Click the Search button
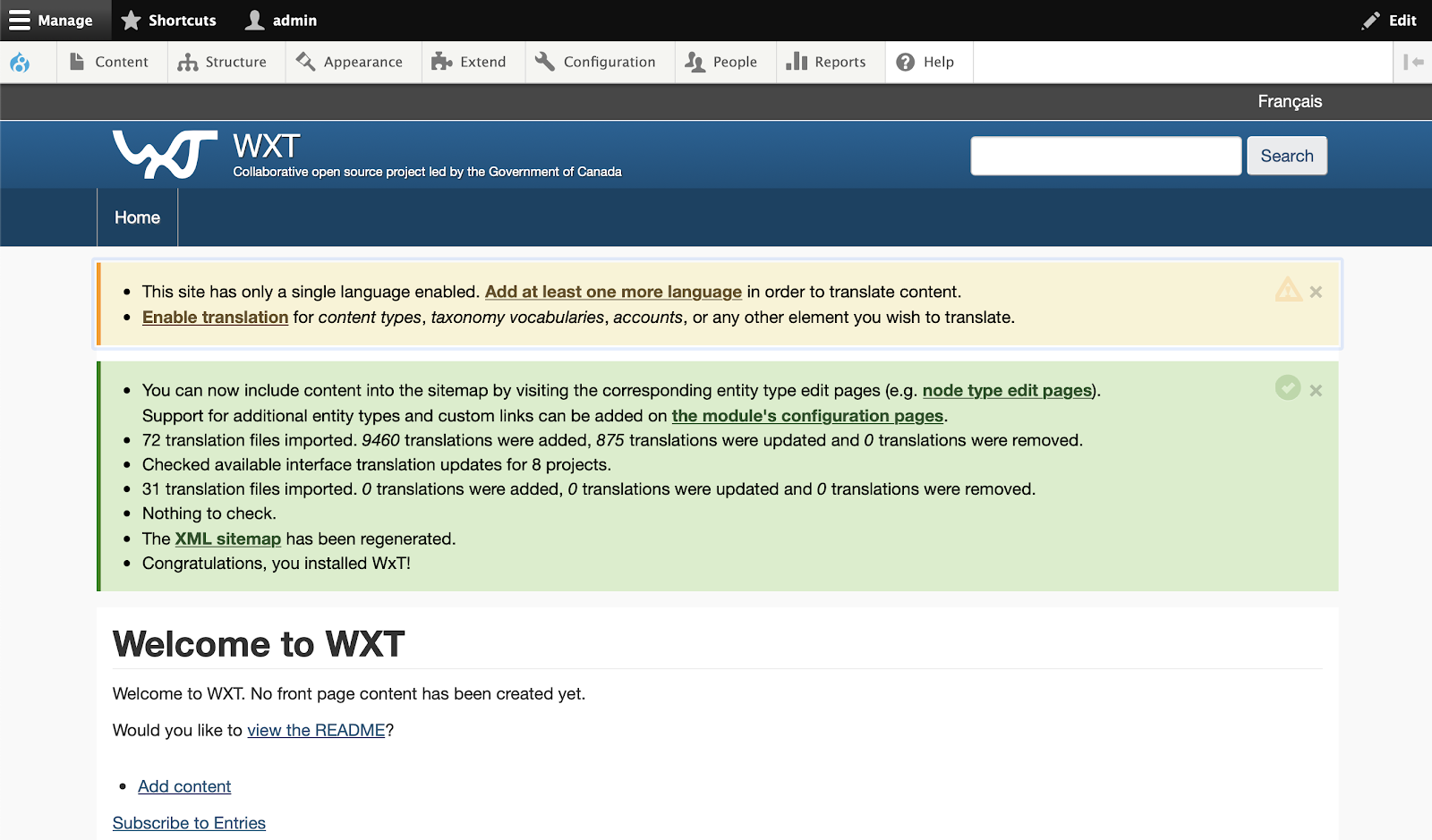 pyautogui.click(x=1287, y=156)
